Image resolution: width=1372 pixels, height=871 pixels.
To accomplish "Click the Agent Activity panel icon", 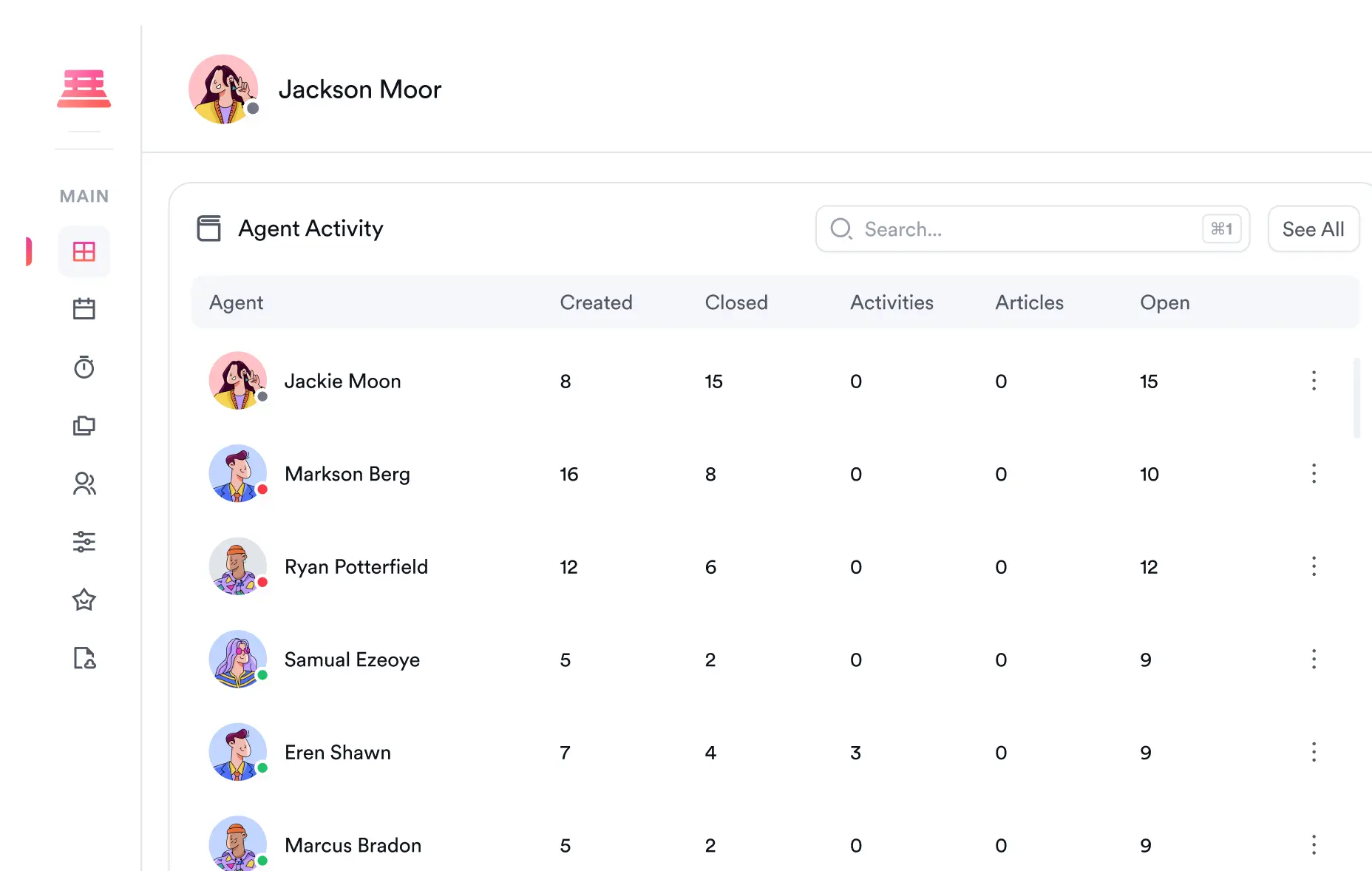I will (x=209, y=228).
